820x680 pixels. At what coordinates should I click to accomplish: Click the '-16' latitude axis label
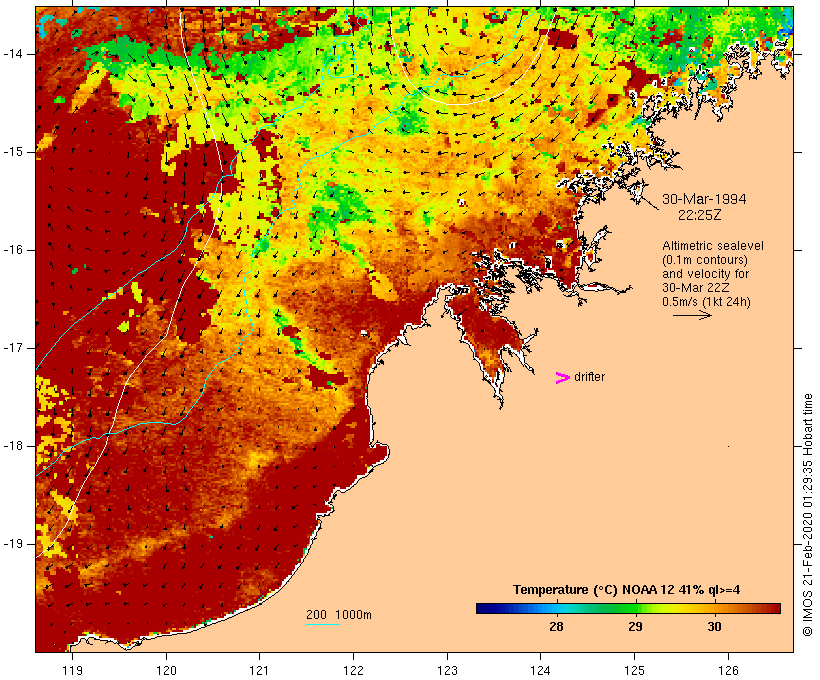point(12,250)
